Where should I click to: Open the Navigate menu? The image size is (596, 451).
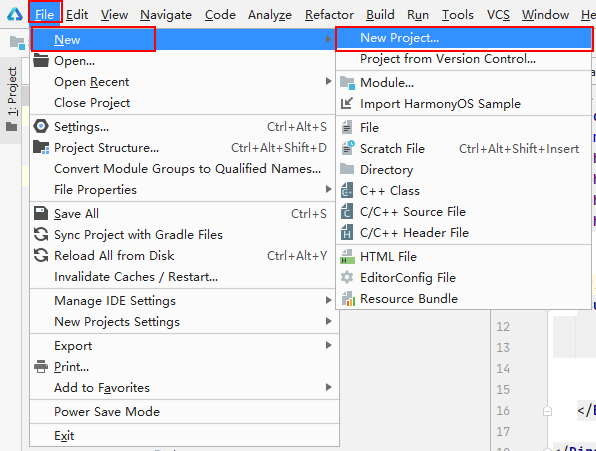click(x=166, y=14)
